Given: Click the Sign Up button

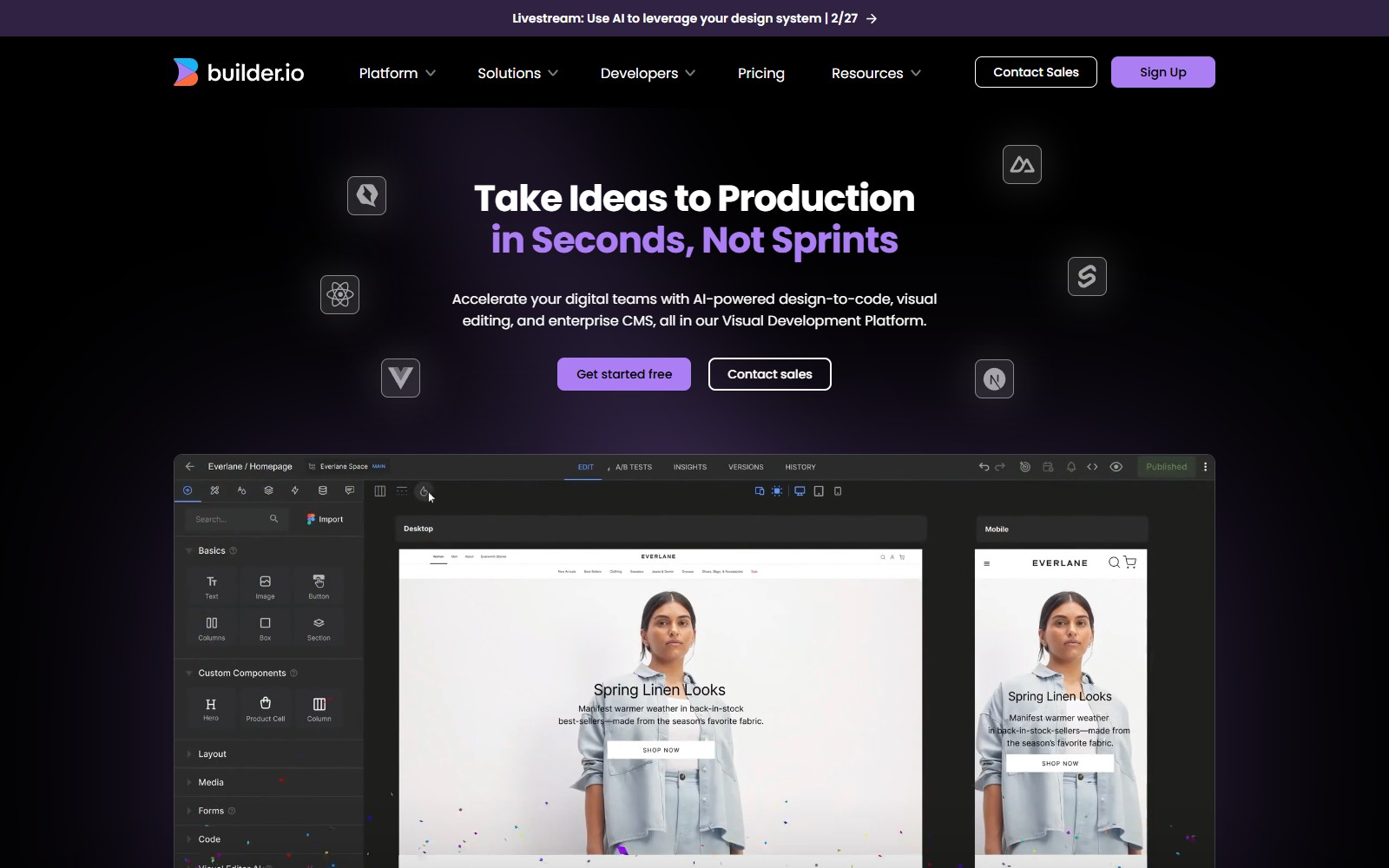Looking at the screenshot, I should pos(1163,72).
